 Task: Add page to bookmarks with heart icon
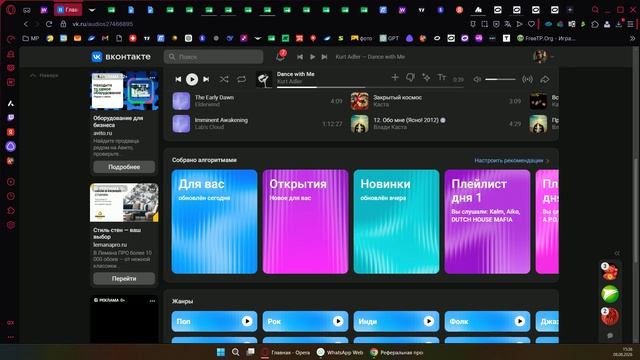click(531, 24)
